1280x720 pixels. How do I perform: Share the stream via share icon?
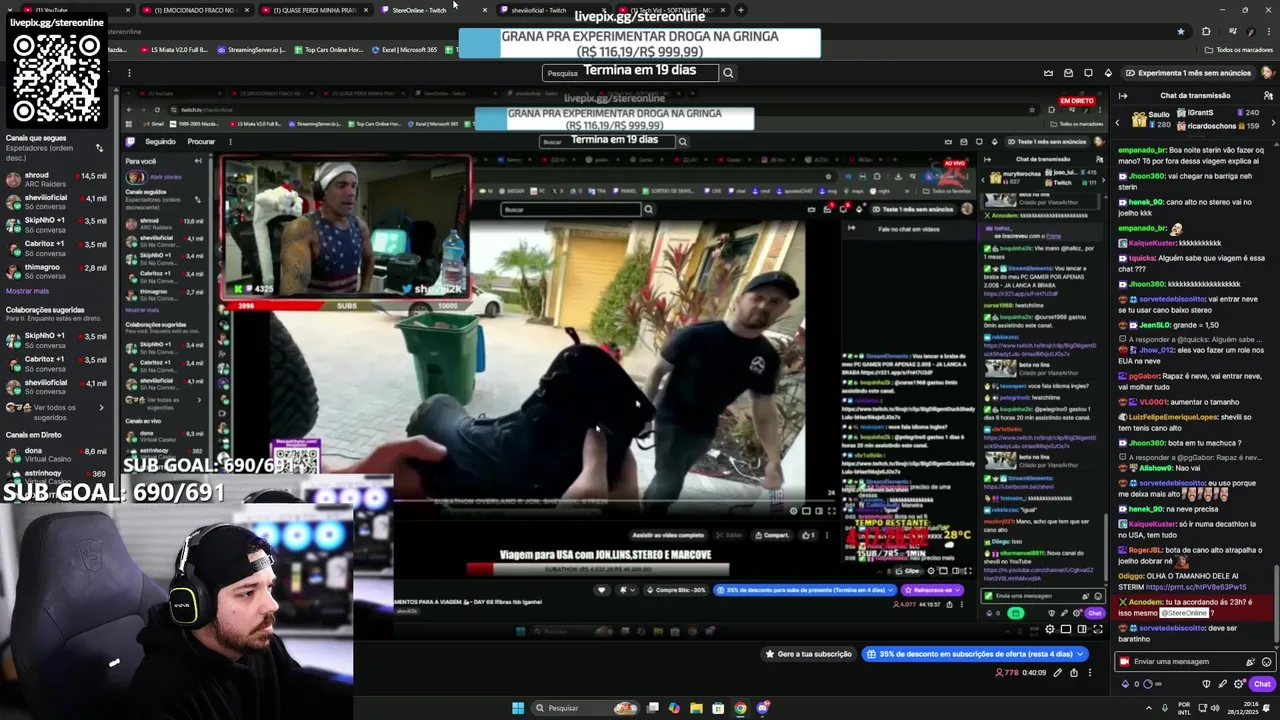pos(1074,673)
